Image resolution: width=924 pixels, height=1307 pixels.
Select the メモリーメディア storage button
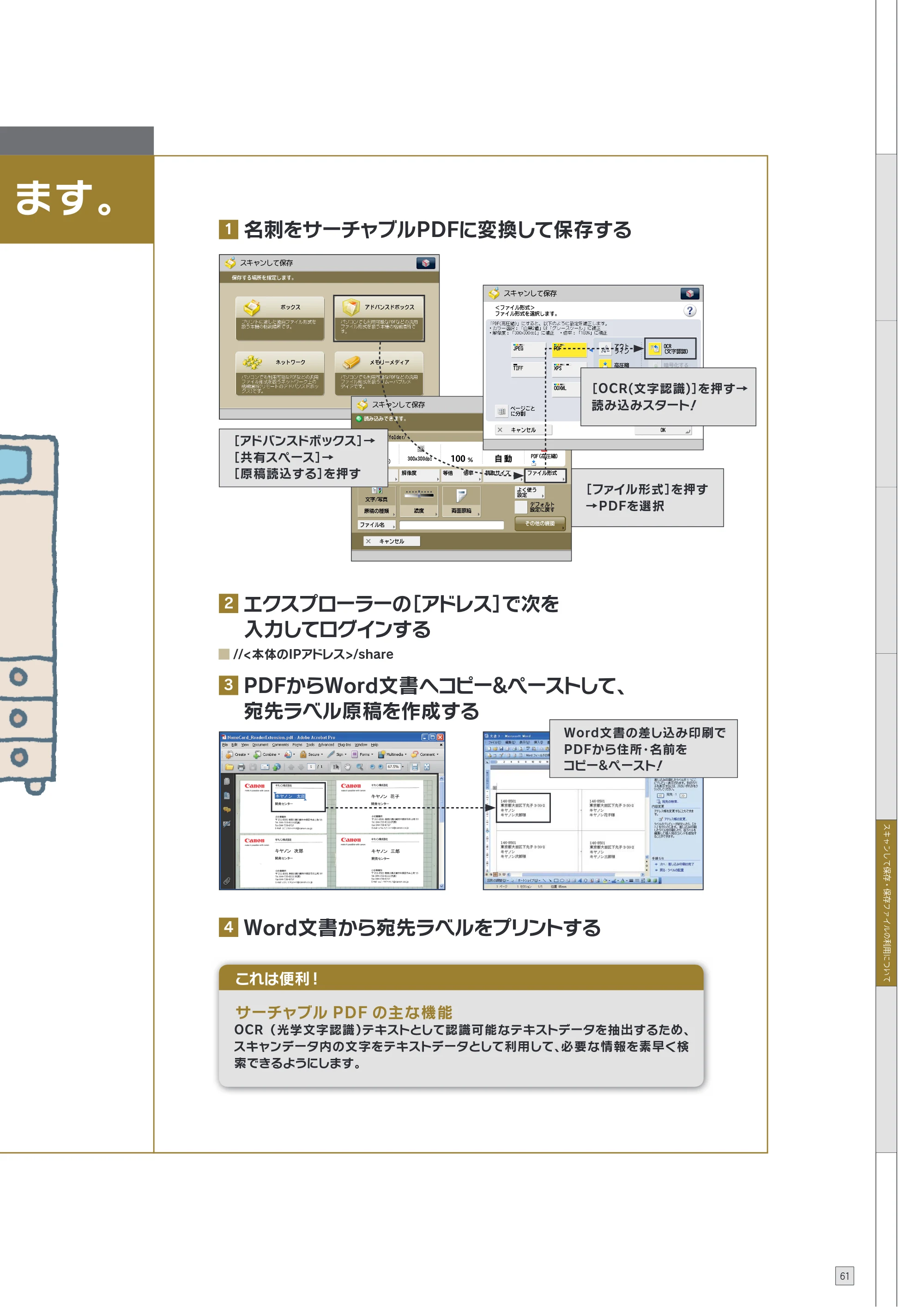pyautogui.click(x=379, y=373)
